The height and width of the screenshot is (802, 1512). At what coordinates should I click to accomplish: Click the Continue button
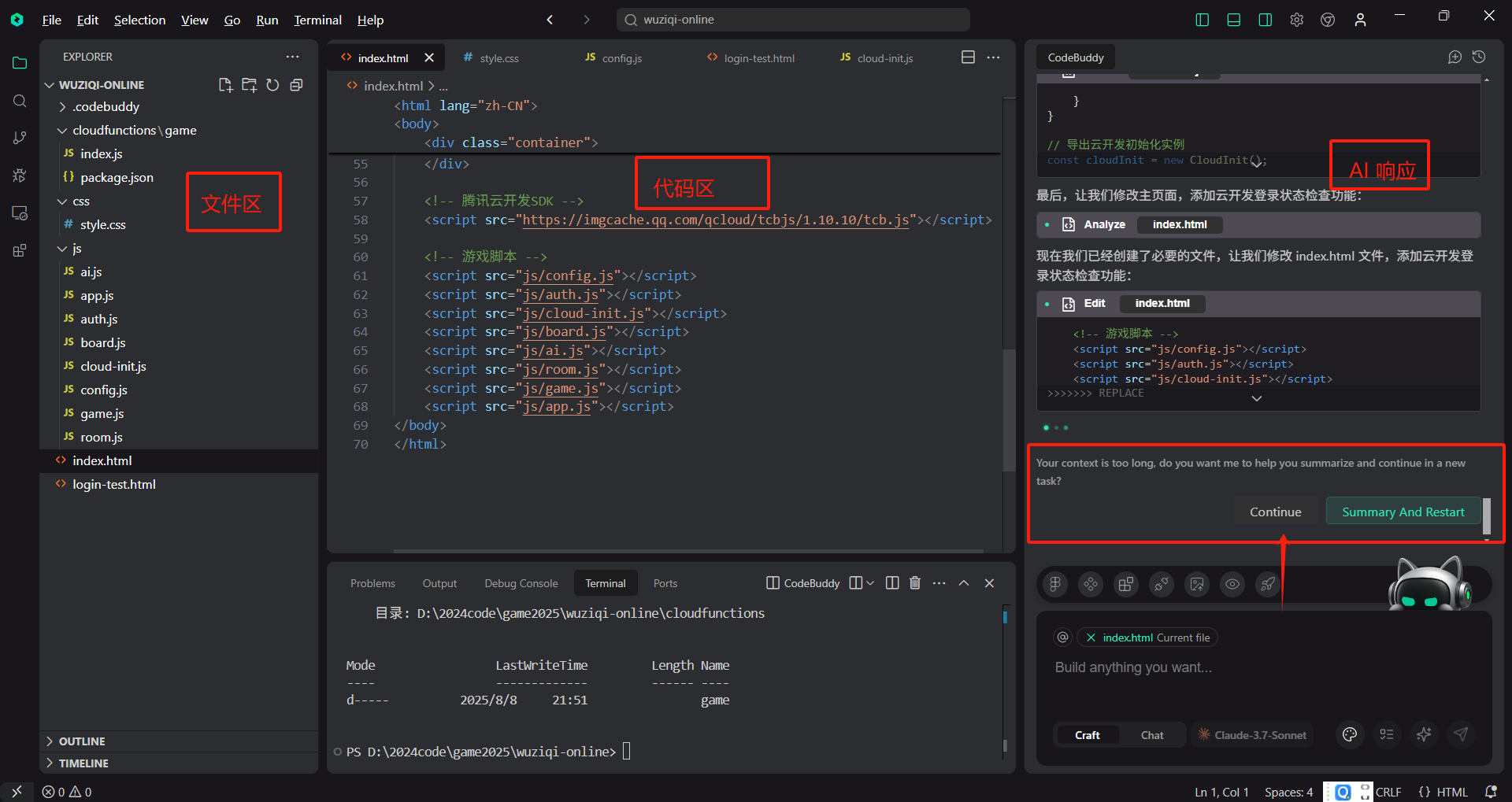tap(1275, 512)
